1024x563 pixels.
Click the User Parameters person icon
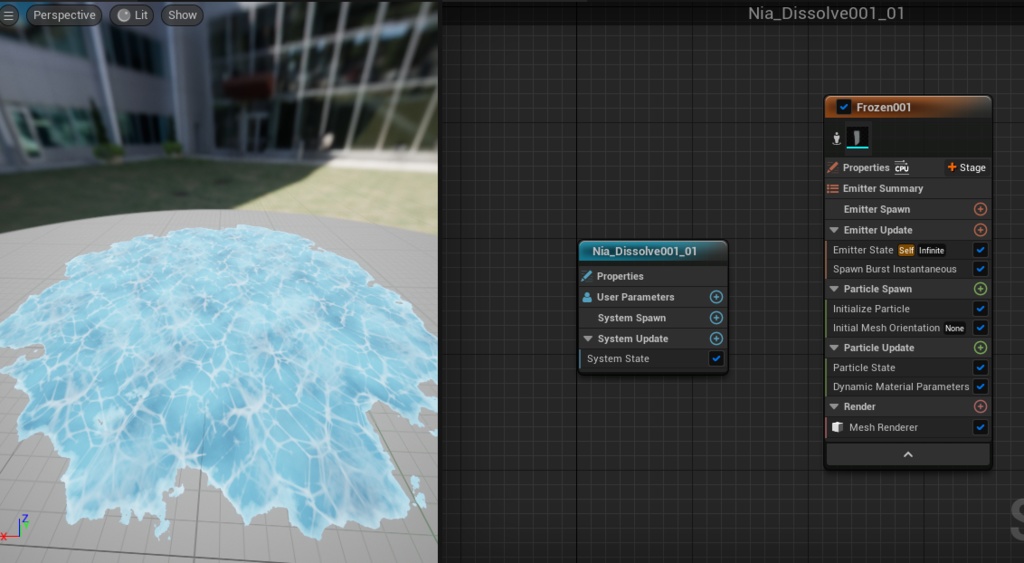click(586, 297)
